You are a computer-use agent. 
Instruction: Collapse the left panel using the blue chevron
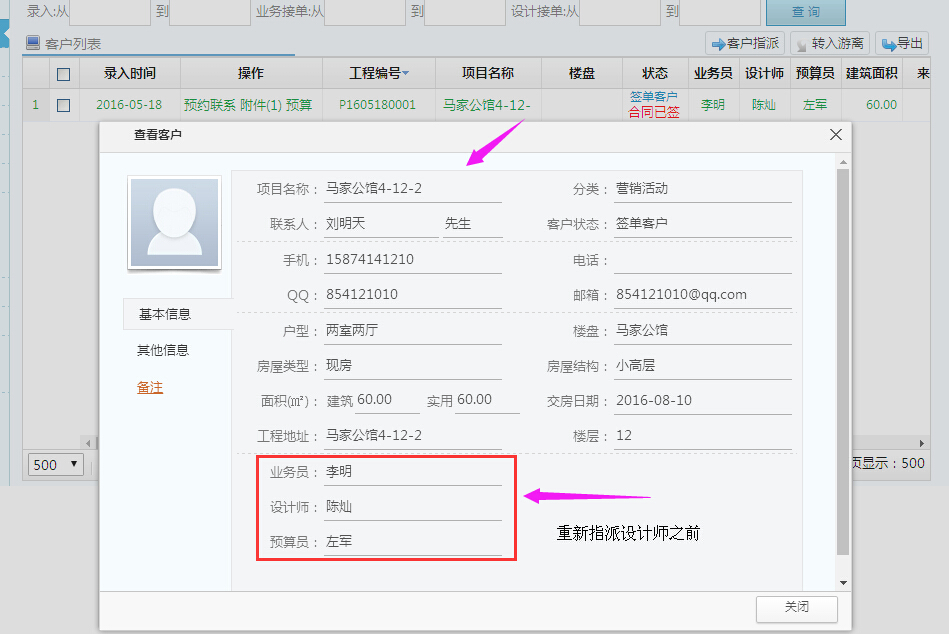pos(7,33)
